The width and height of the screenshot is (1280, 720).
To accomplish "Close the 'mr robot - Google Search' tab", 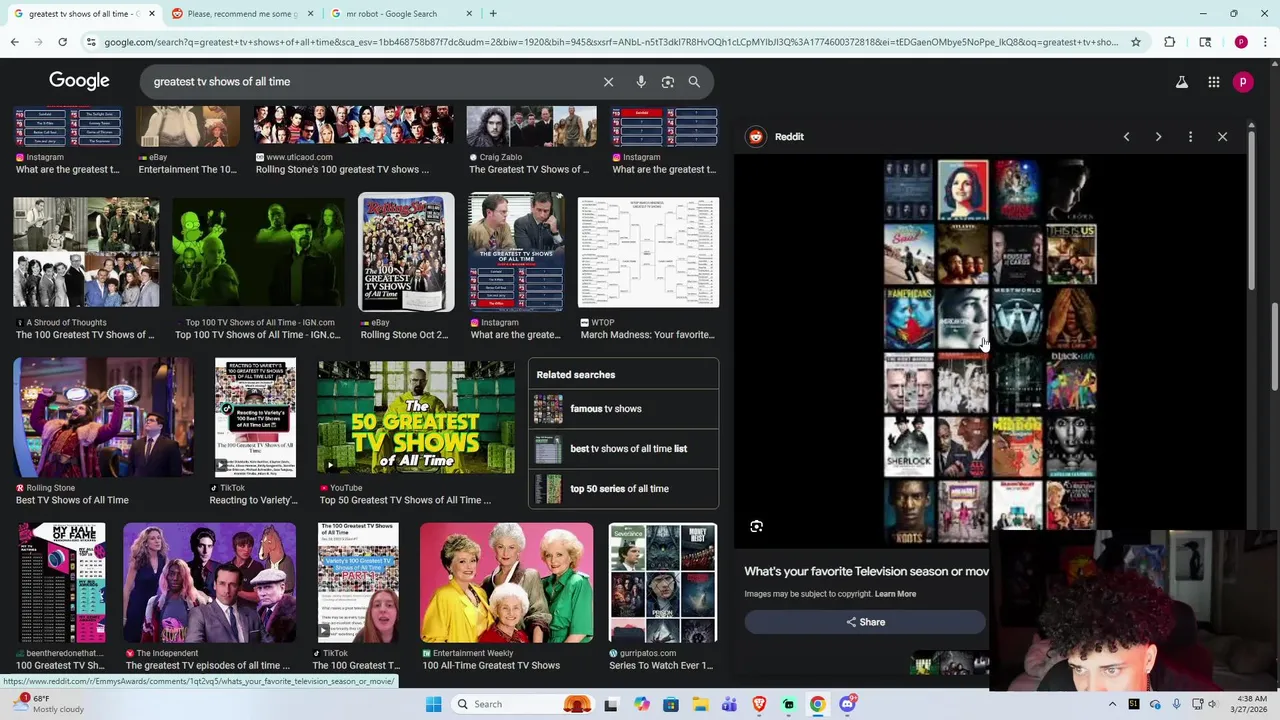I will (x=469, y=14).
